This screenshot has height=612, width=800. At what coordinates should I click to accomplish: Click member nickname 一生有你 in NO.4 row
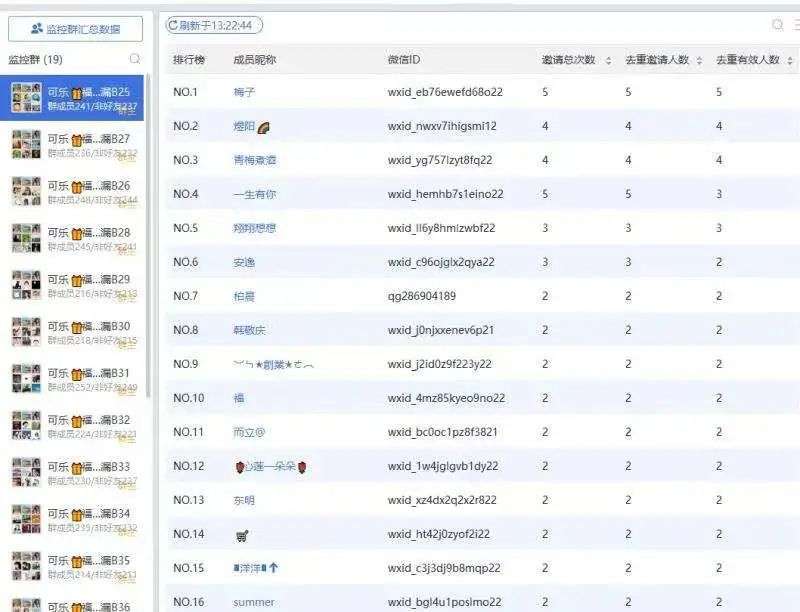[x=254, y=194]
